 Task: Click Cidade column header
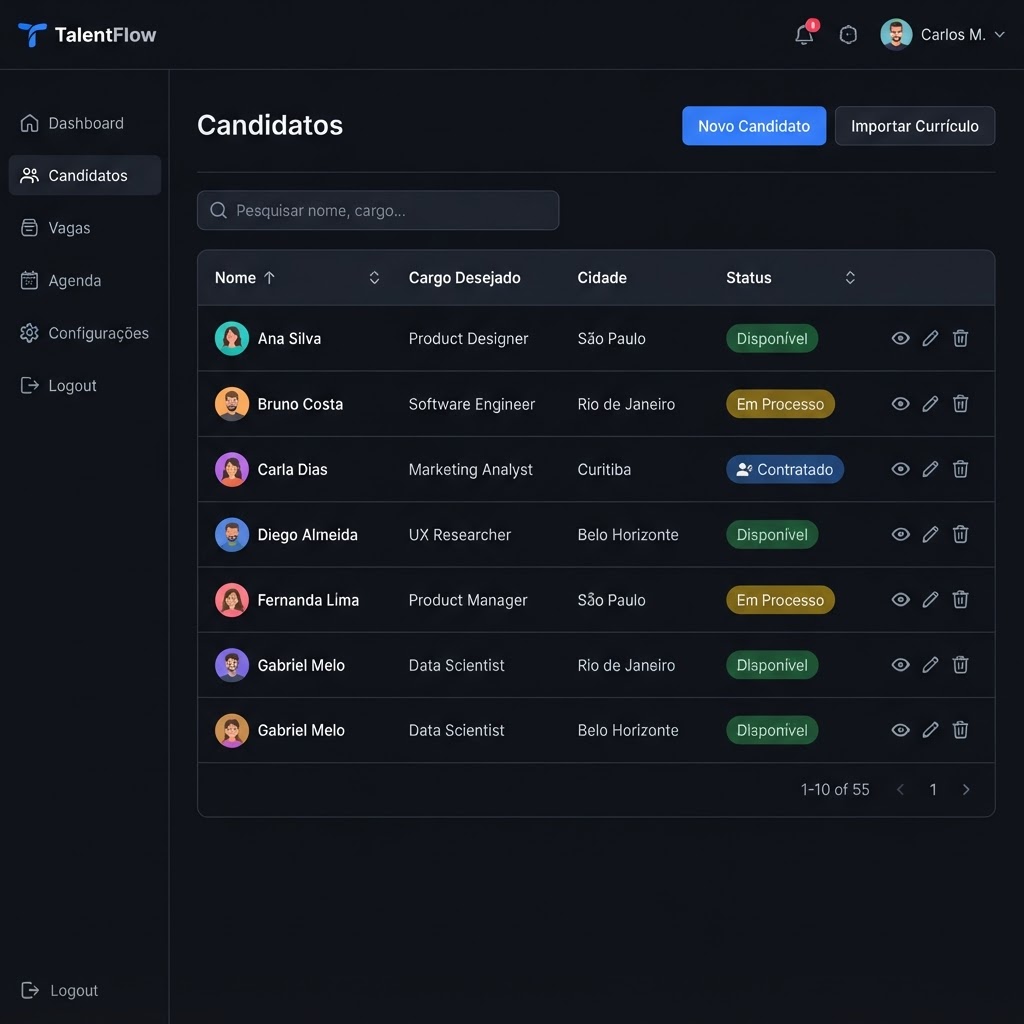click(601, 278)
